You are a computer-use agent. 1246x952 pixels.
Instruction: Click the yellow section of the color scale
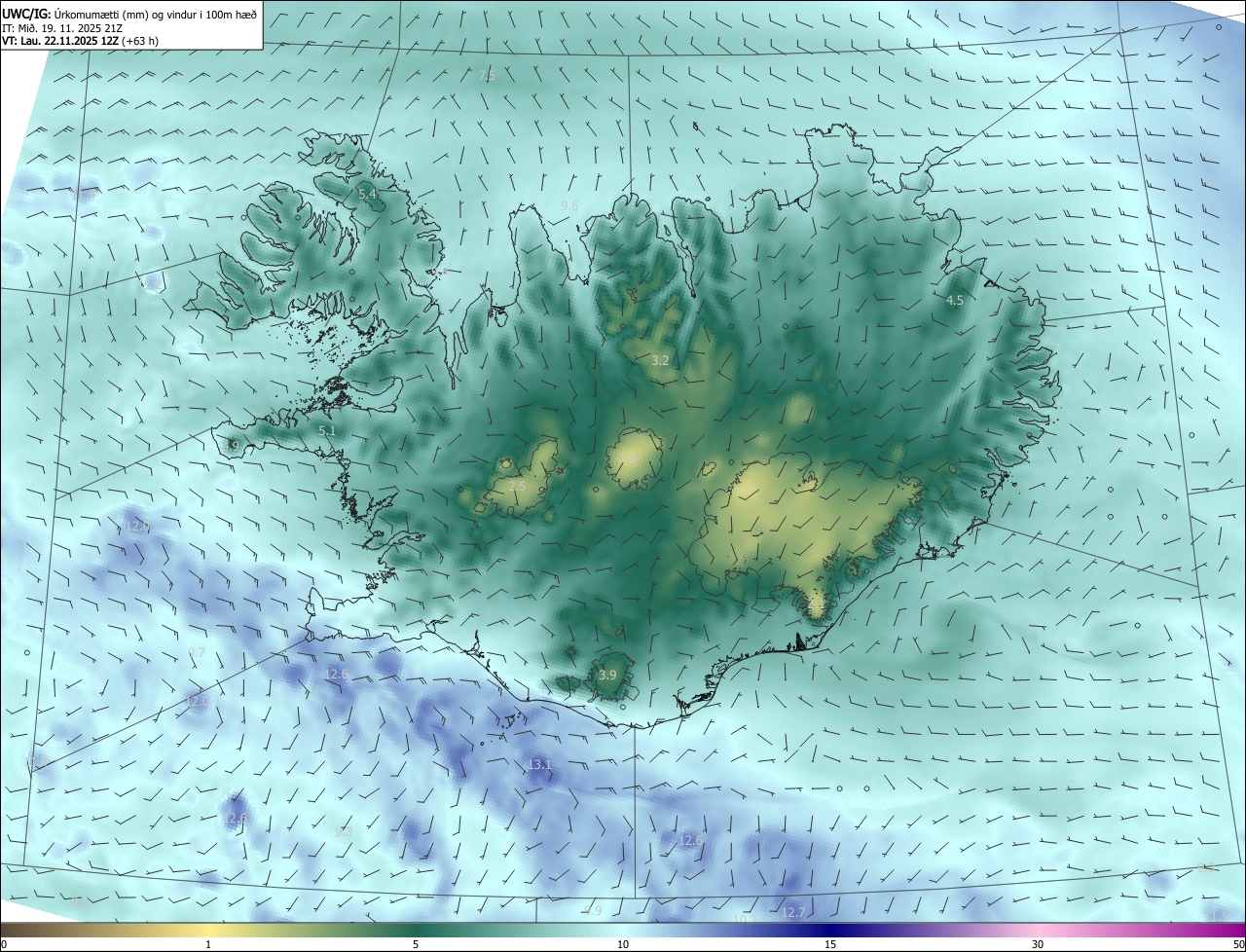point(209,930)
